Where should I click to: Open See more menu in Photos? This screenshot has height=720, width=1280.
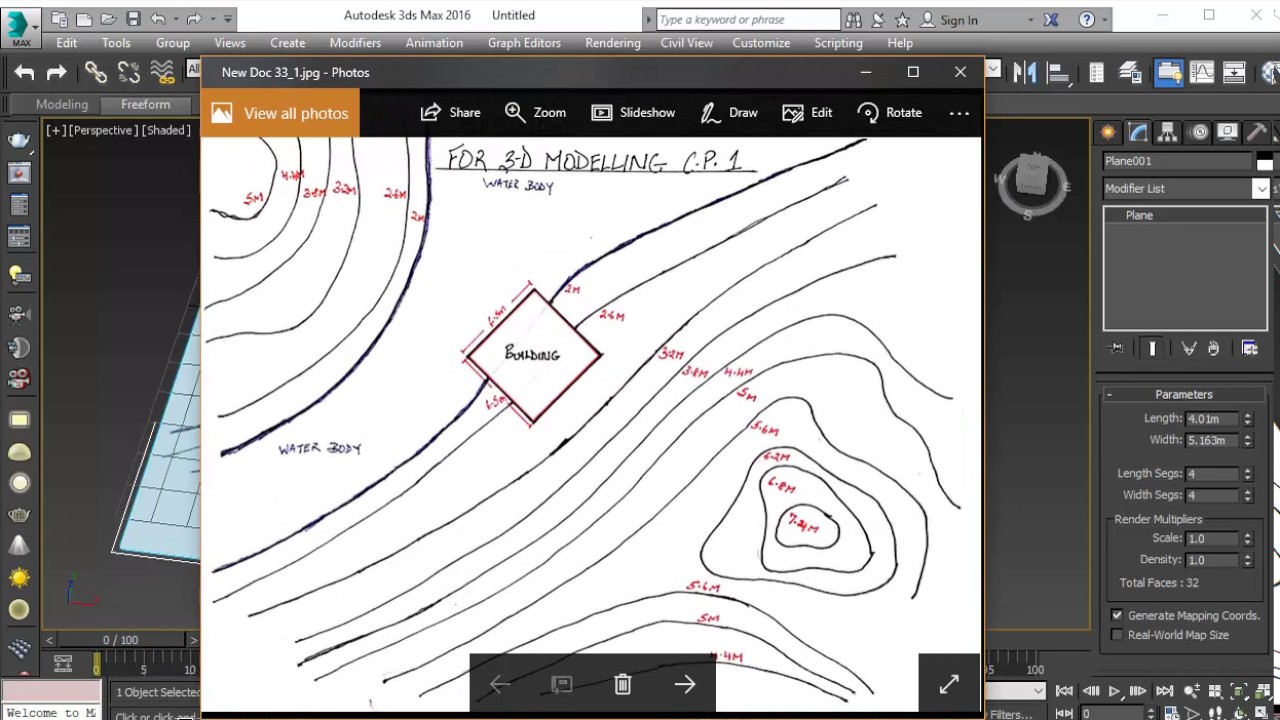tap(959, 113)
